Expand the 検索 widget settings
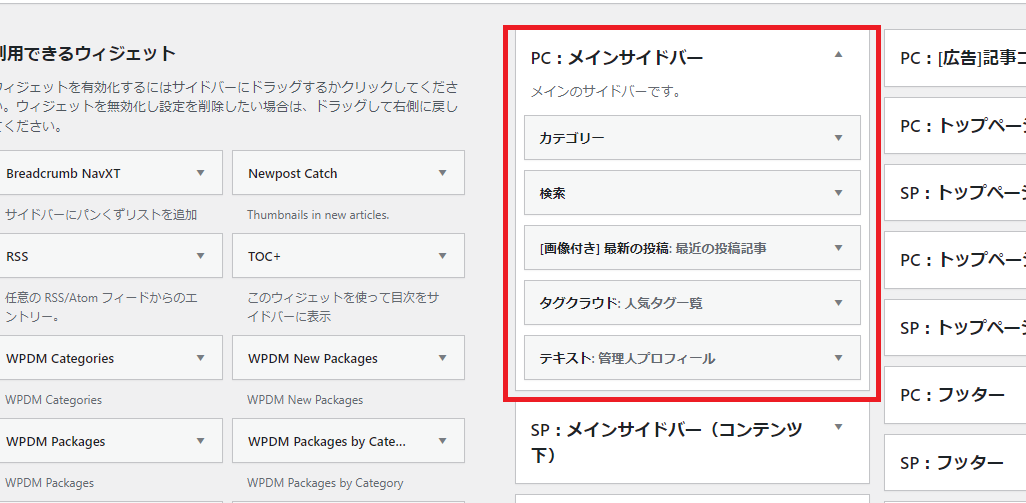Image resolution: width=1026 pixels, height=503 pixels. 838,193
